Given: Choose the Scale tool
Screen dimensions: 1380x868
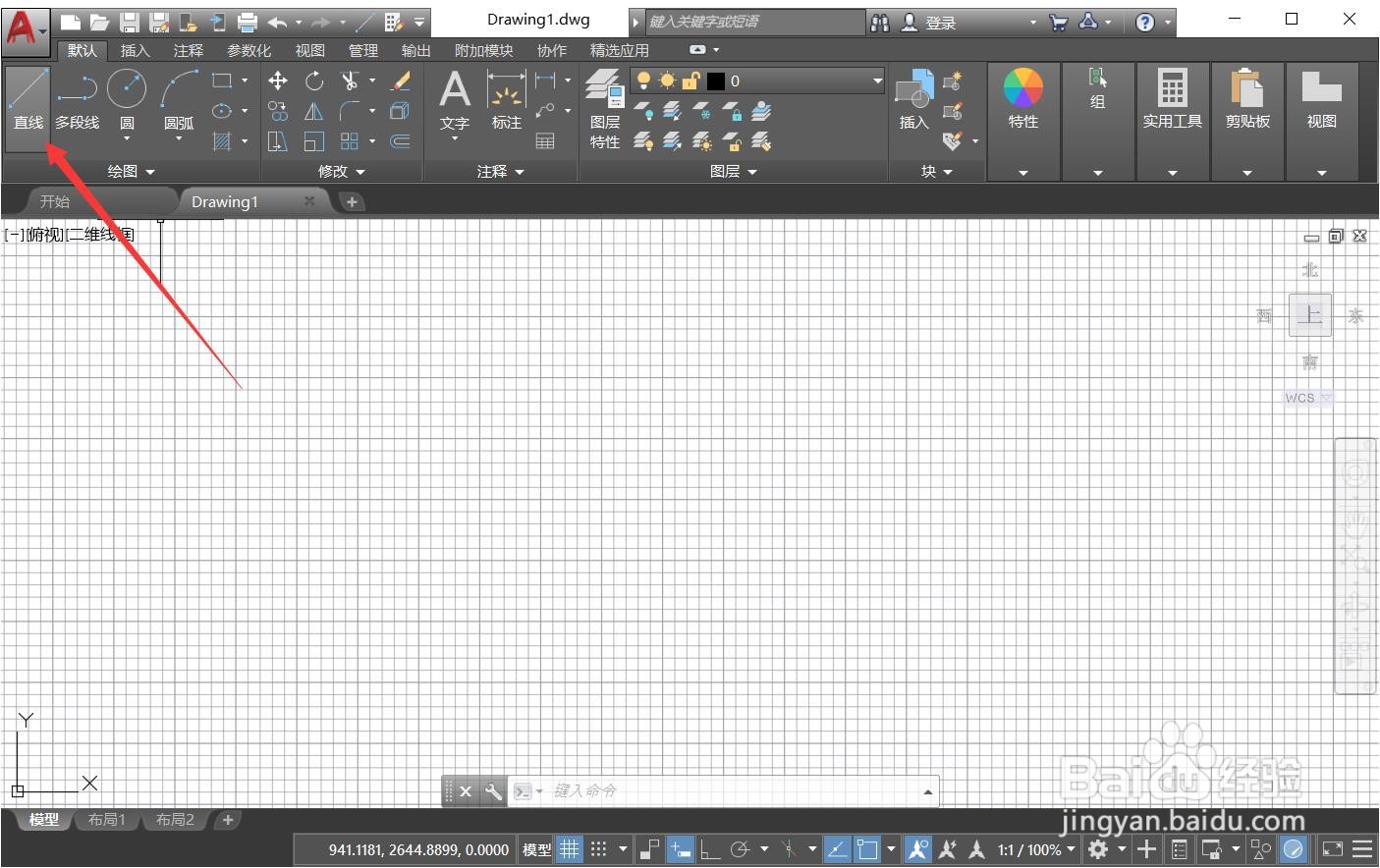Looking at the screenshot, I should (314, 141).
